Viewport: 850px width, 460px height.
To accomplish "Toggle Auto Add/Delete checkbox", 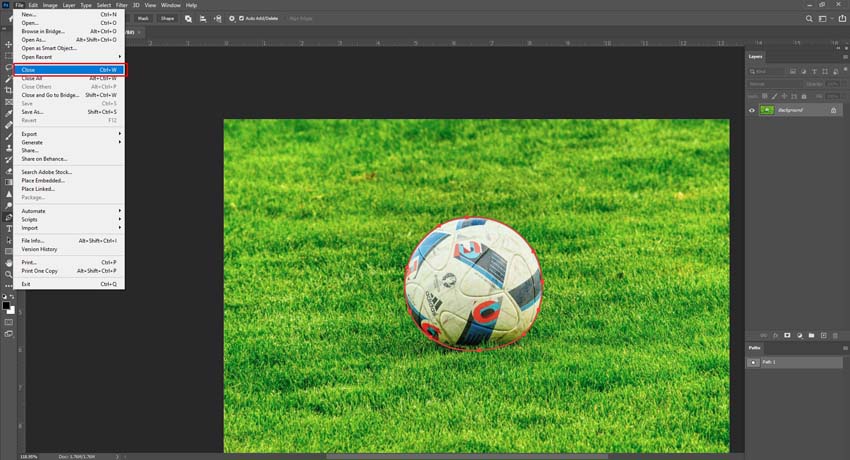I will [241, 18].
